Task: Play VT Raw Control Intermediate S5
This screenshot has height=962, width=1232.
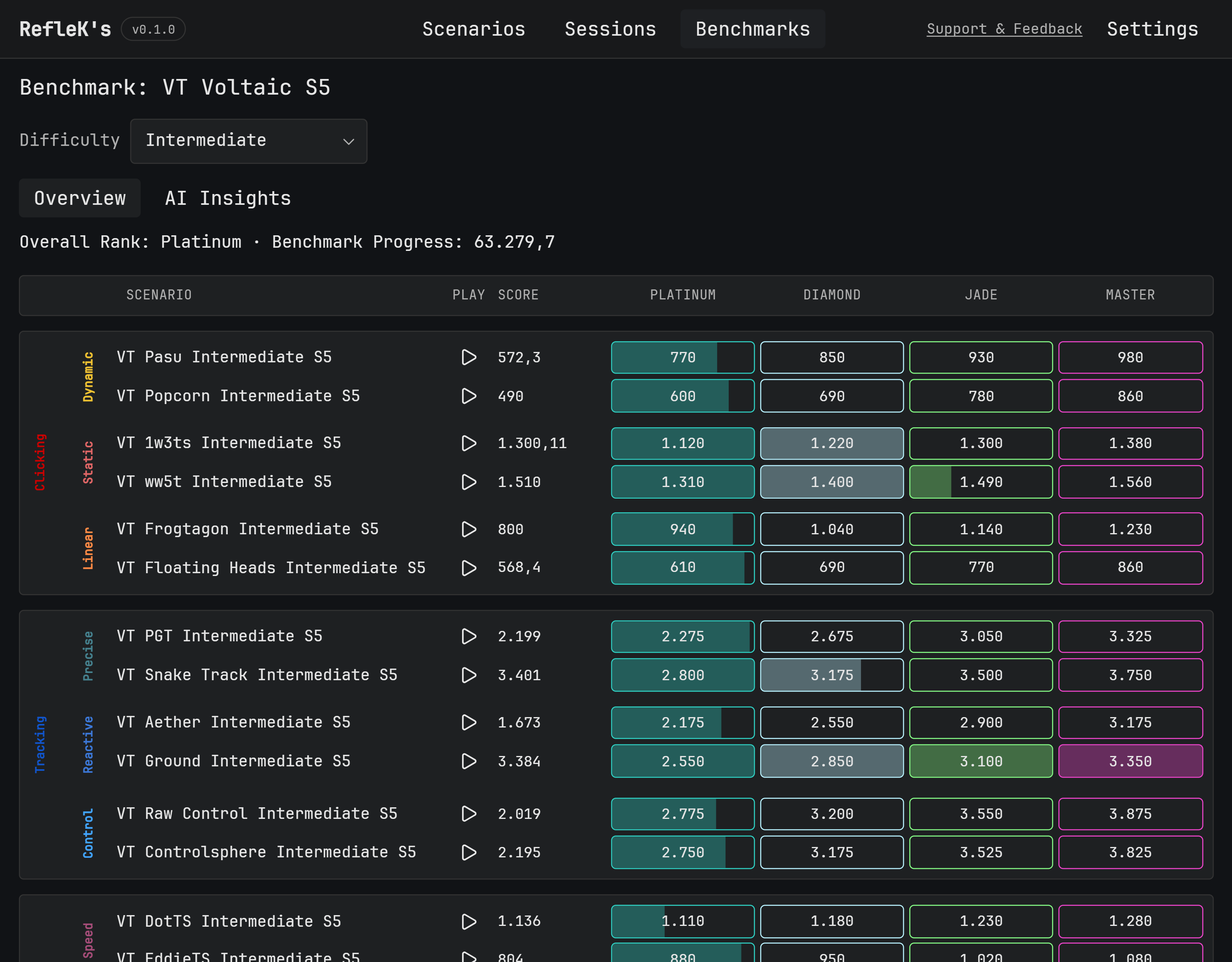Action: [469, 814]
